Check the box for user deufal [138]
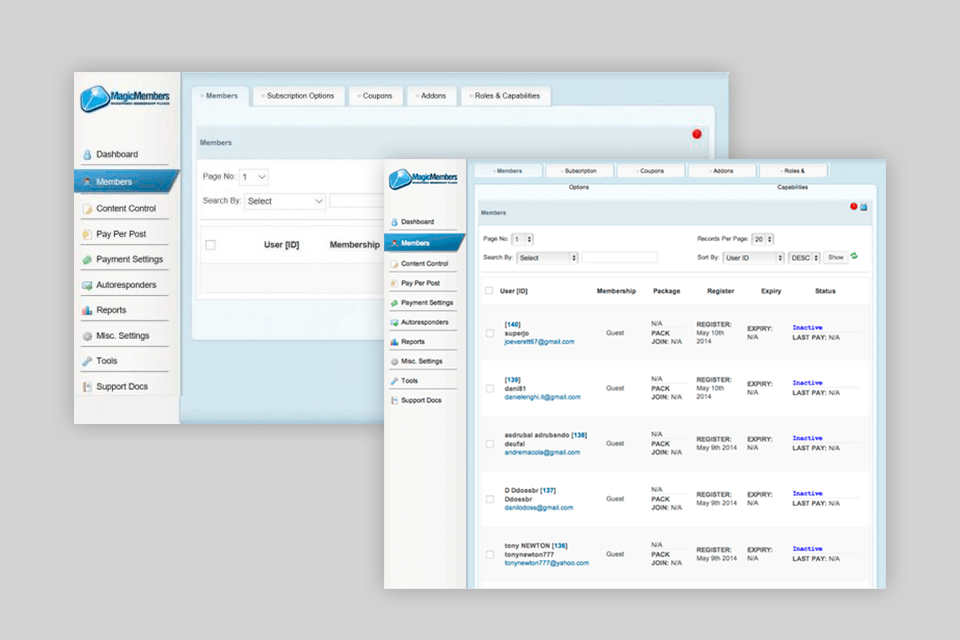The height and width of the screenshot is (640, 960). 490,443
